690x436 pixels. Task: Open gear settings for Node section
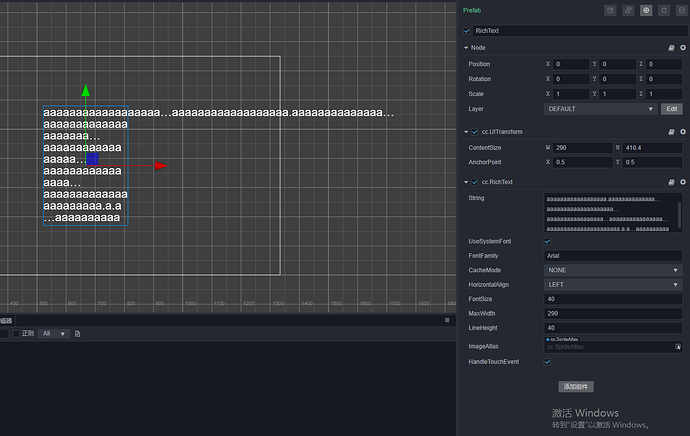coord(683,48)
